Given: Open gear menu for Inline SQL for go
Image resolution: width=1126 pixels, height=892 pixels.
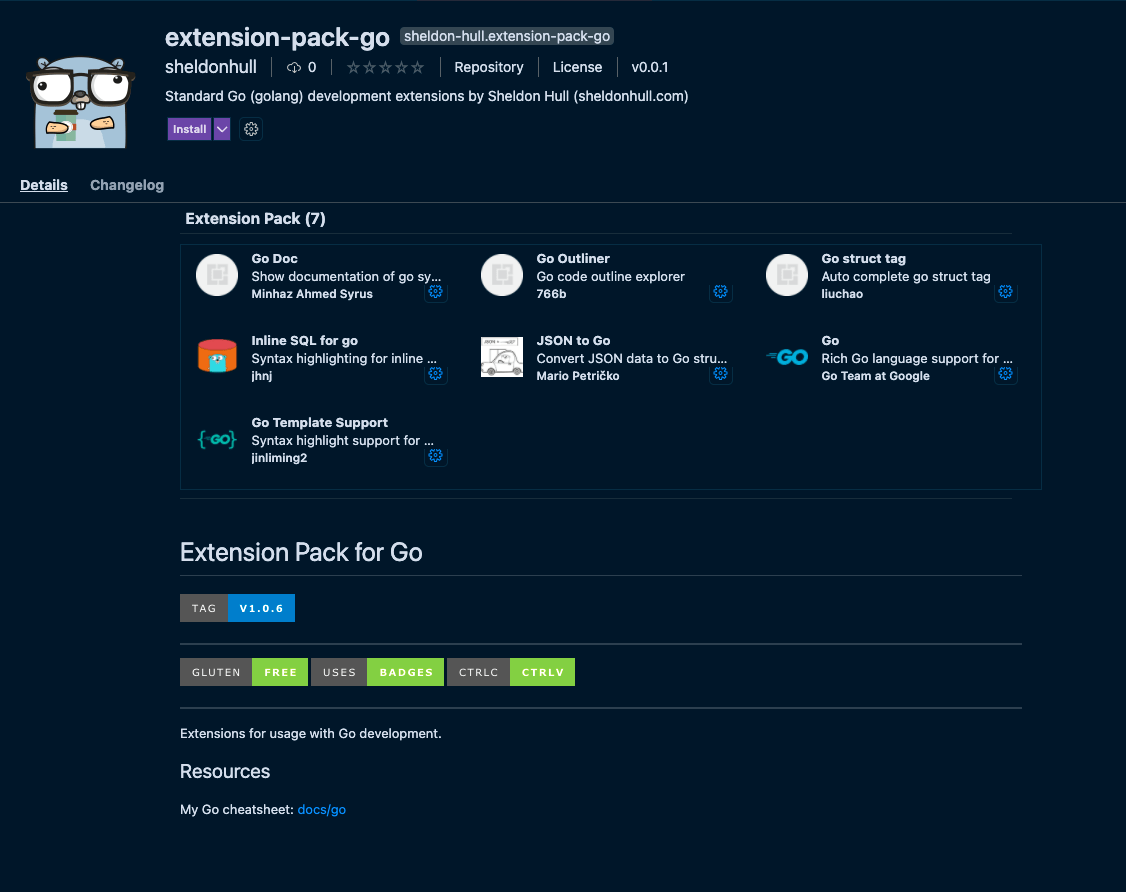Looking at the screenshot, I should click(x=436, y=374).
